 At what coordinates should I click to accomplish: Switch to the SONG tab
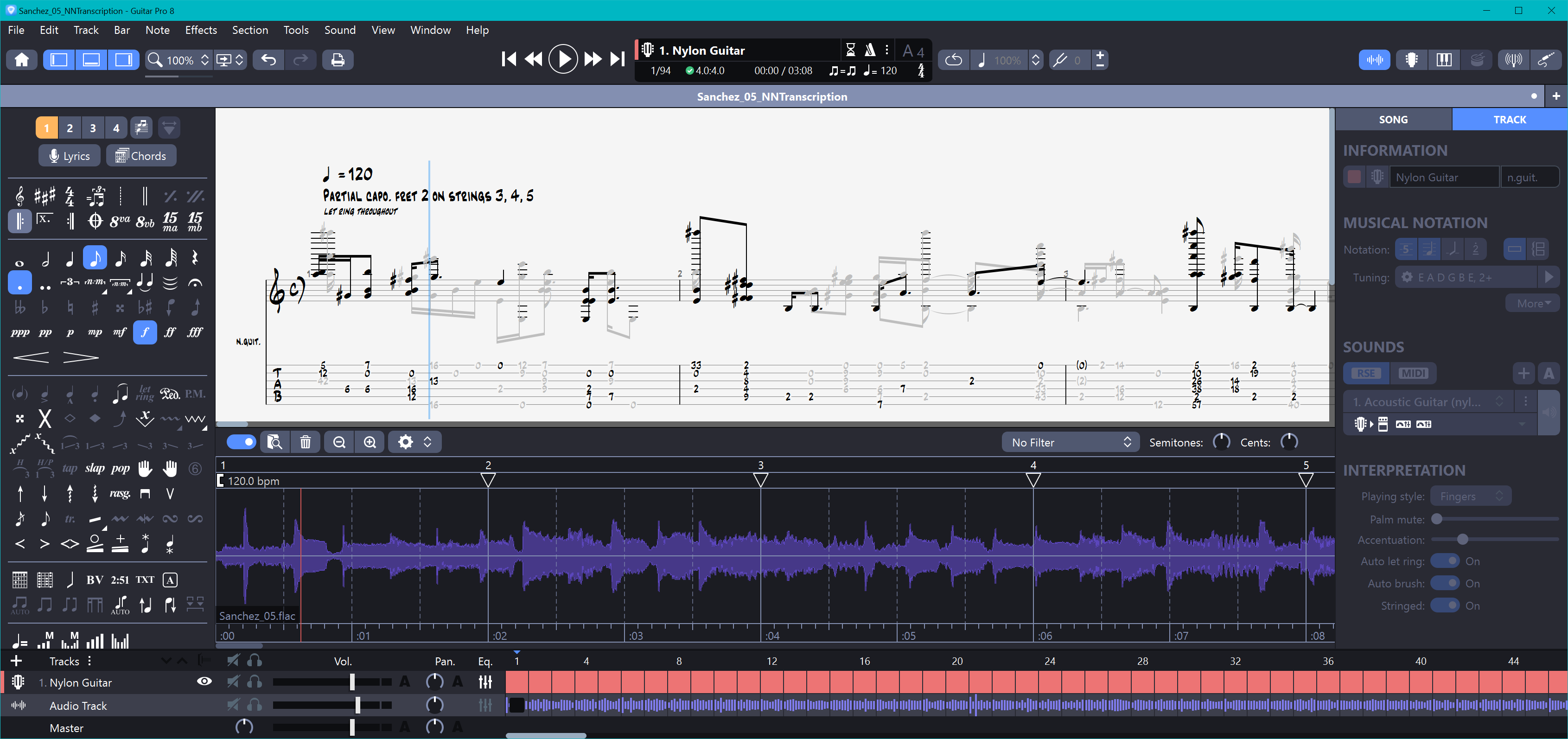1393,119
